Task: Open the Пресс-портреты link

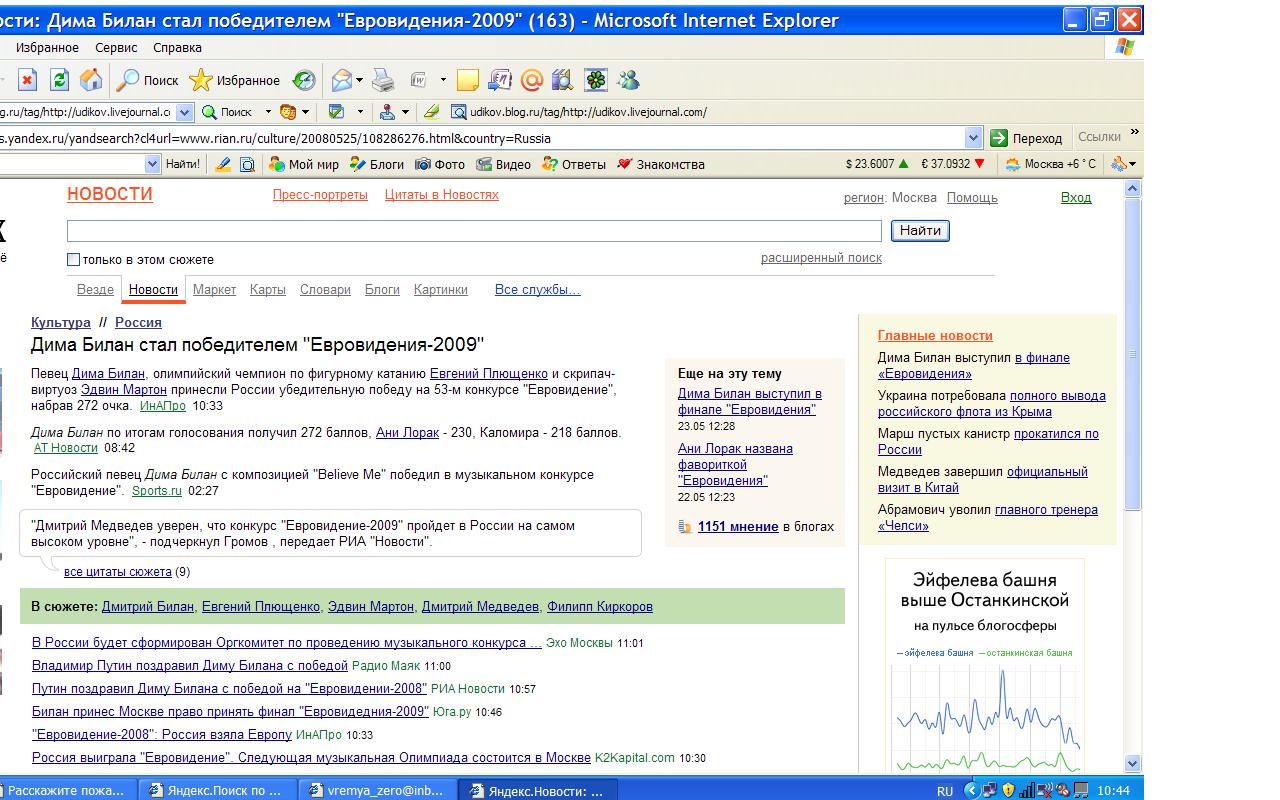Action: pos(320,195)
